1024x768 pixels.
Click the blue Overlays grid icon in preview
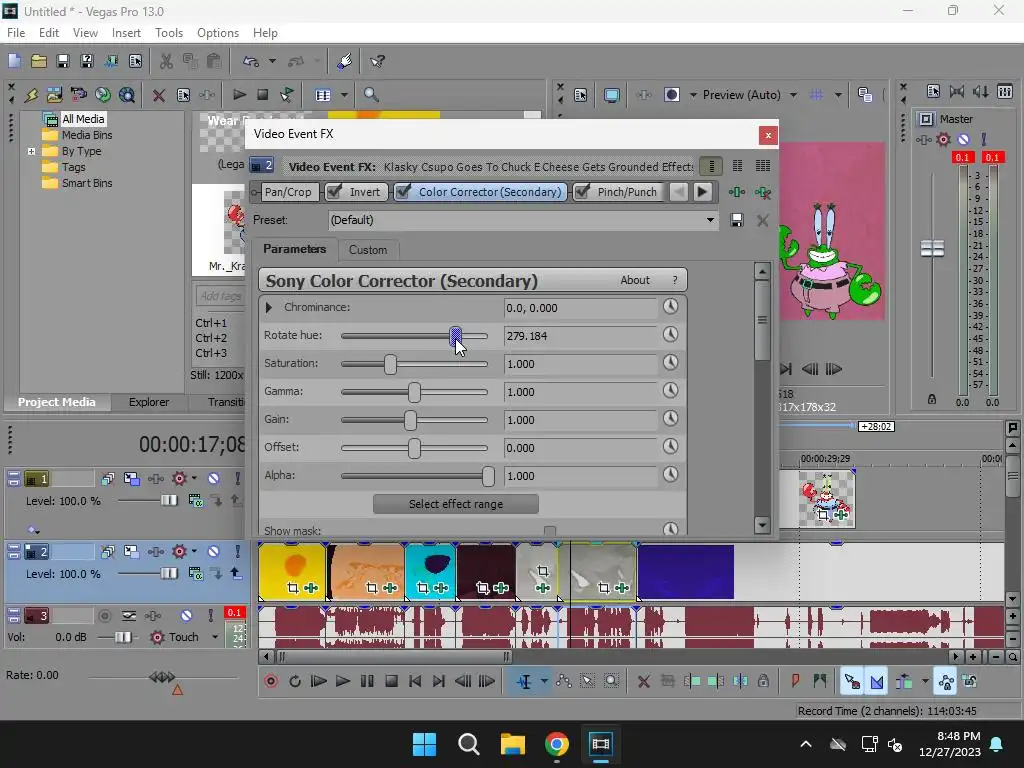click(x=816, y=95)
